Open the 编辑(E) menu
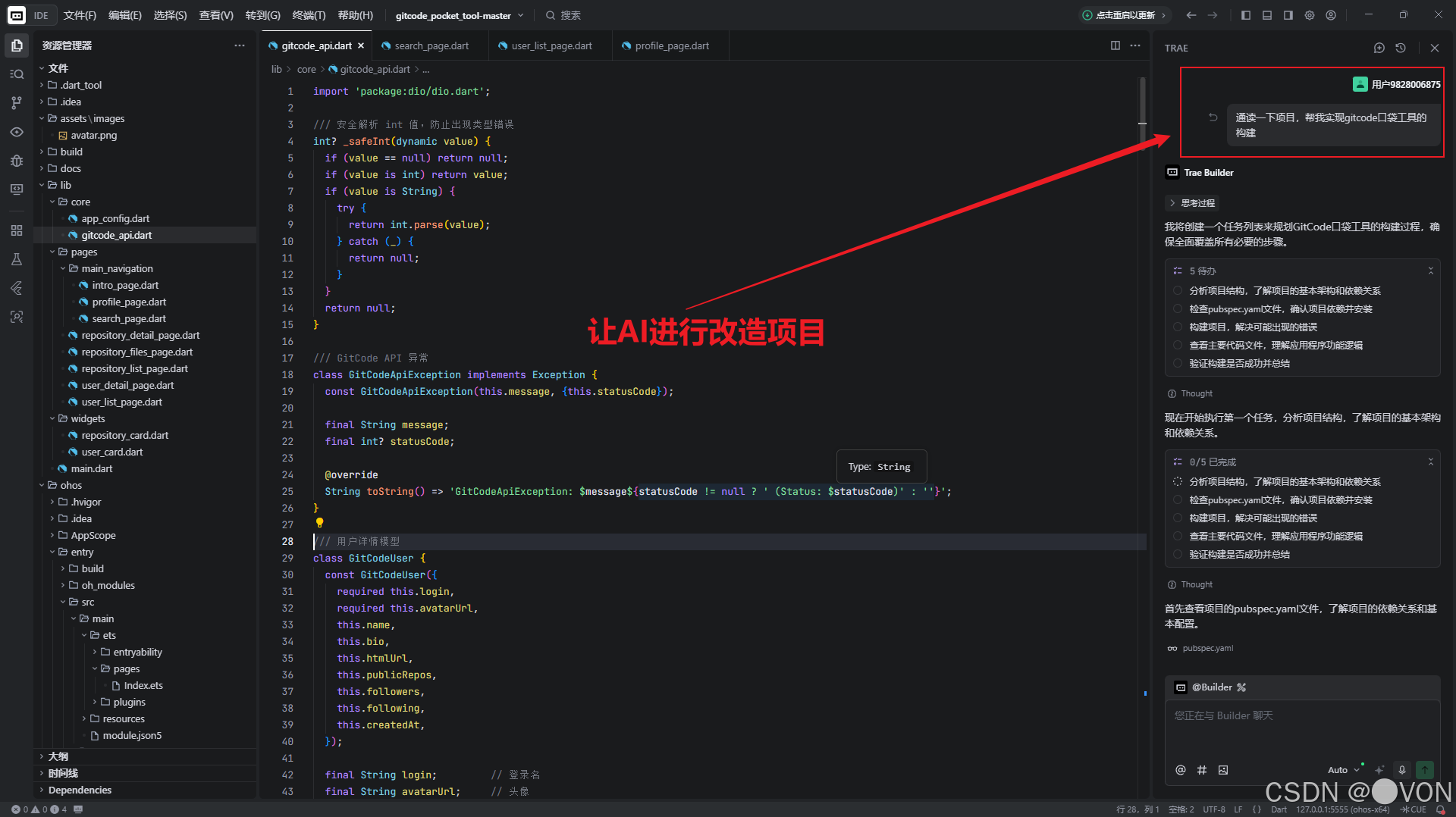 pyautogui.click(x=125, y=15)
